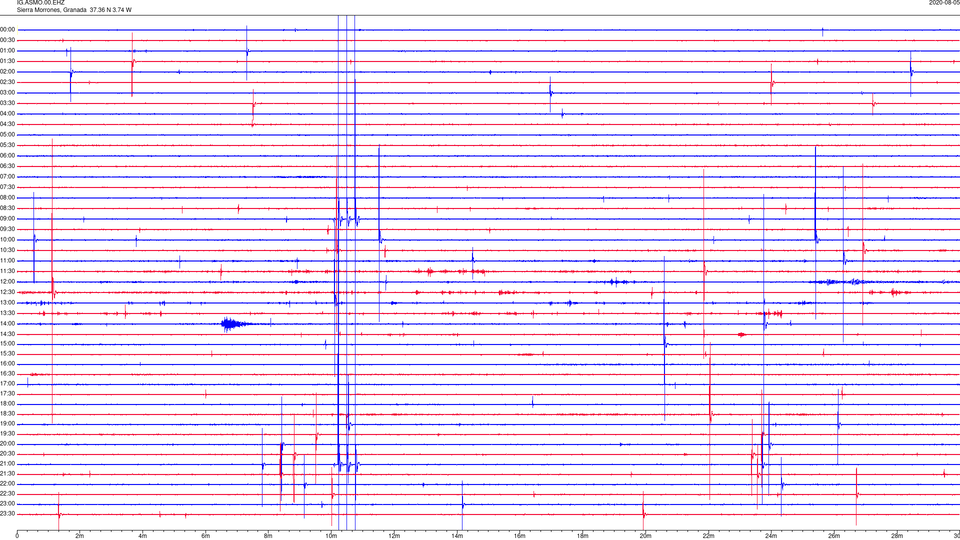
Task: Select the 04:30 time label
Action: (8, 124)
